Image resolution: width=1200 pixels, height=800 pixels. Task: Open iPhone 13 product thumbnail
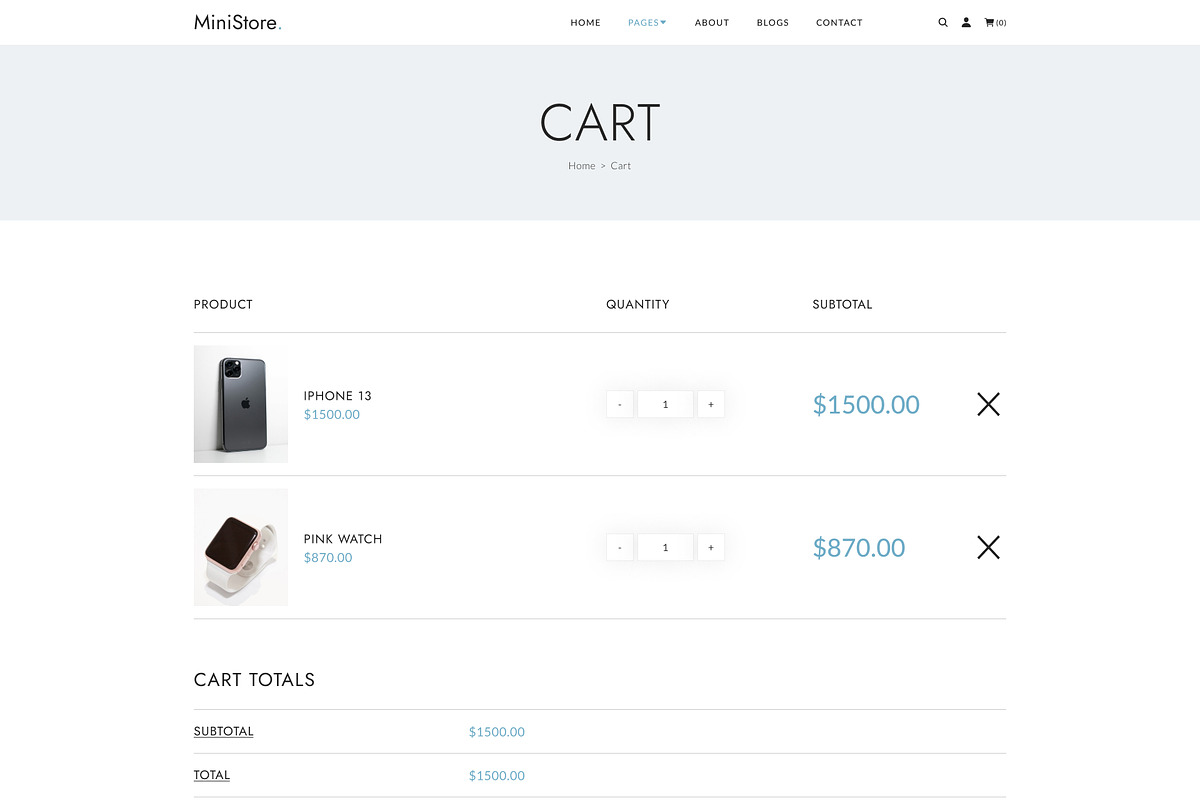point(241,404)
